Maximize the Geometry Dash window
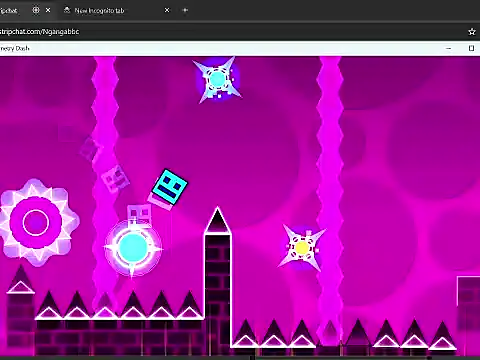This screenshot has height=360, width=480. (471, 48)
